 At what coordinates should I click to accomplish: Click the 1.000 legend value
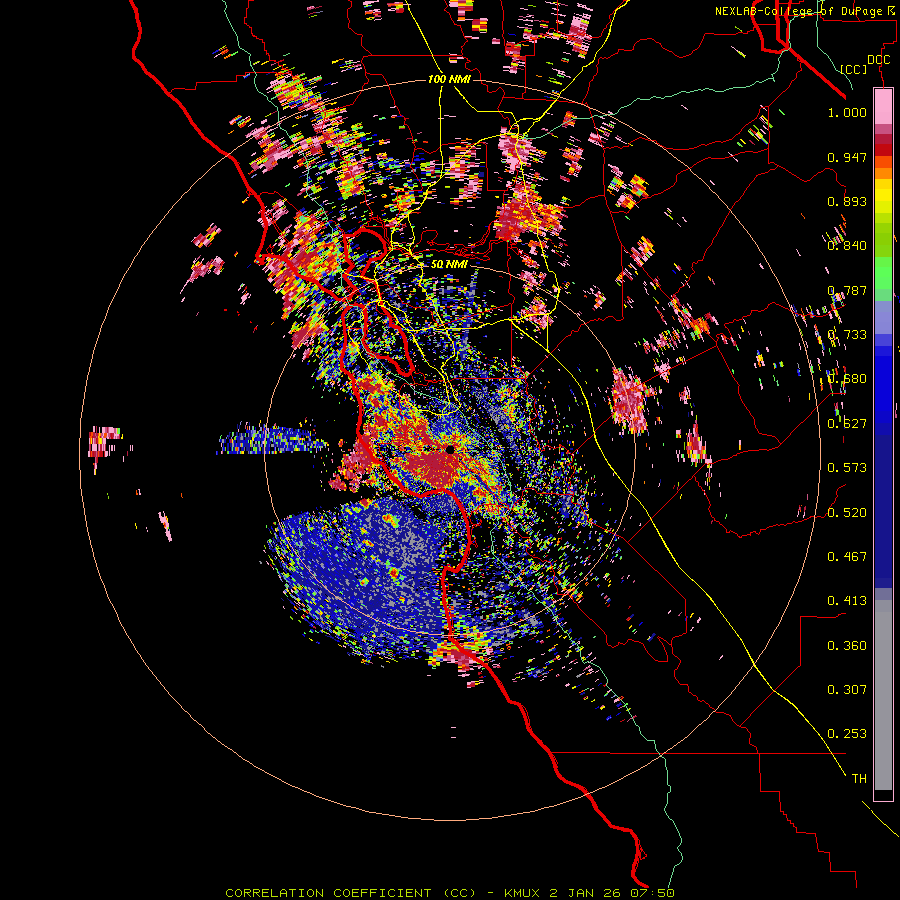pyautogui.click(x=847, y=112)
